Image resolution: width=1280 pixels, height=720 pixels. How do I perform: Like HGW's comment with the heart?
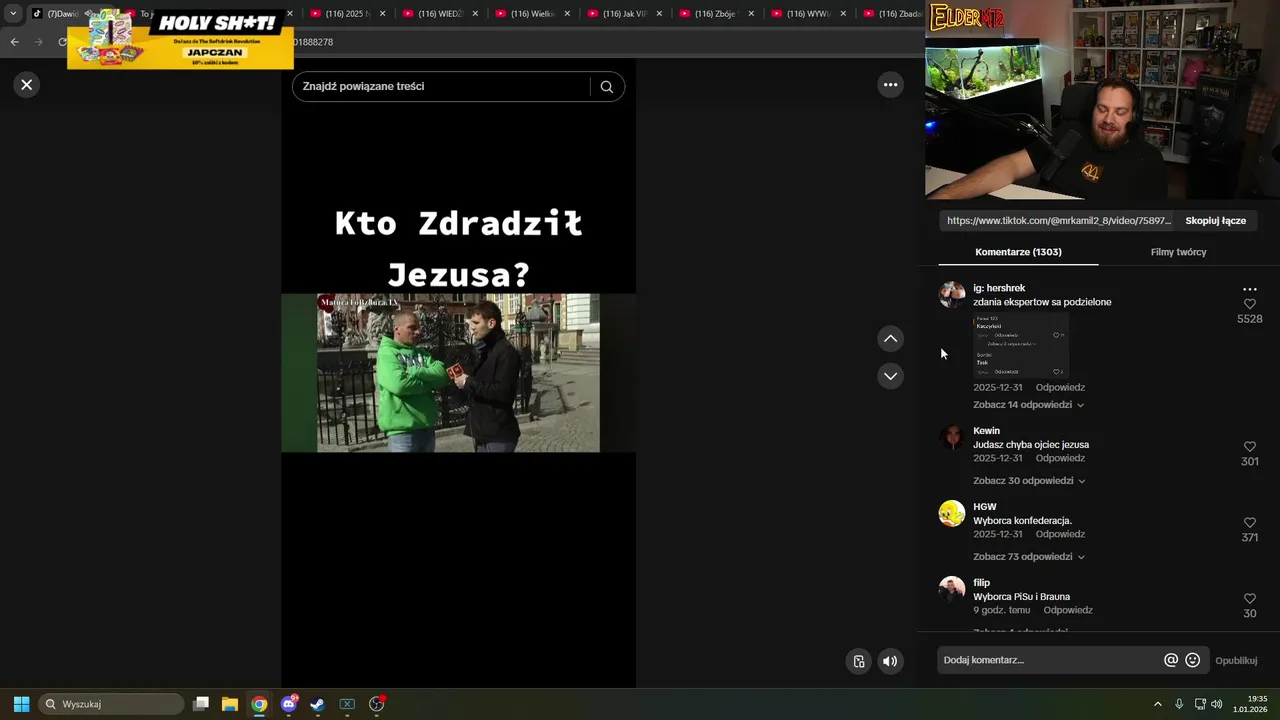[x=1249, y=523]
